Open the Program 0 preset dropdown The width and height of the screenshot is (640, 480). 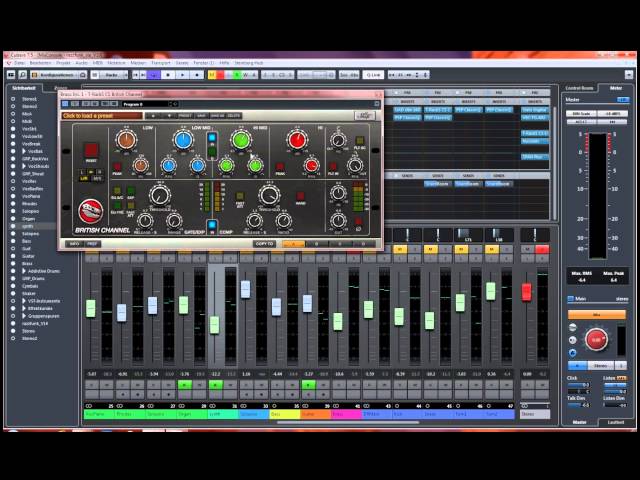click(x=150, y=104)
